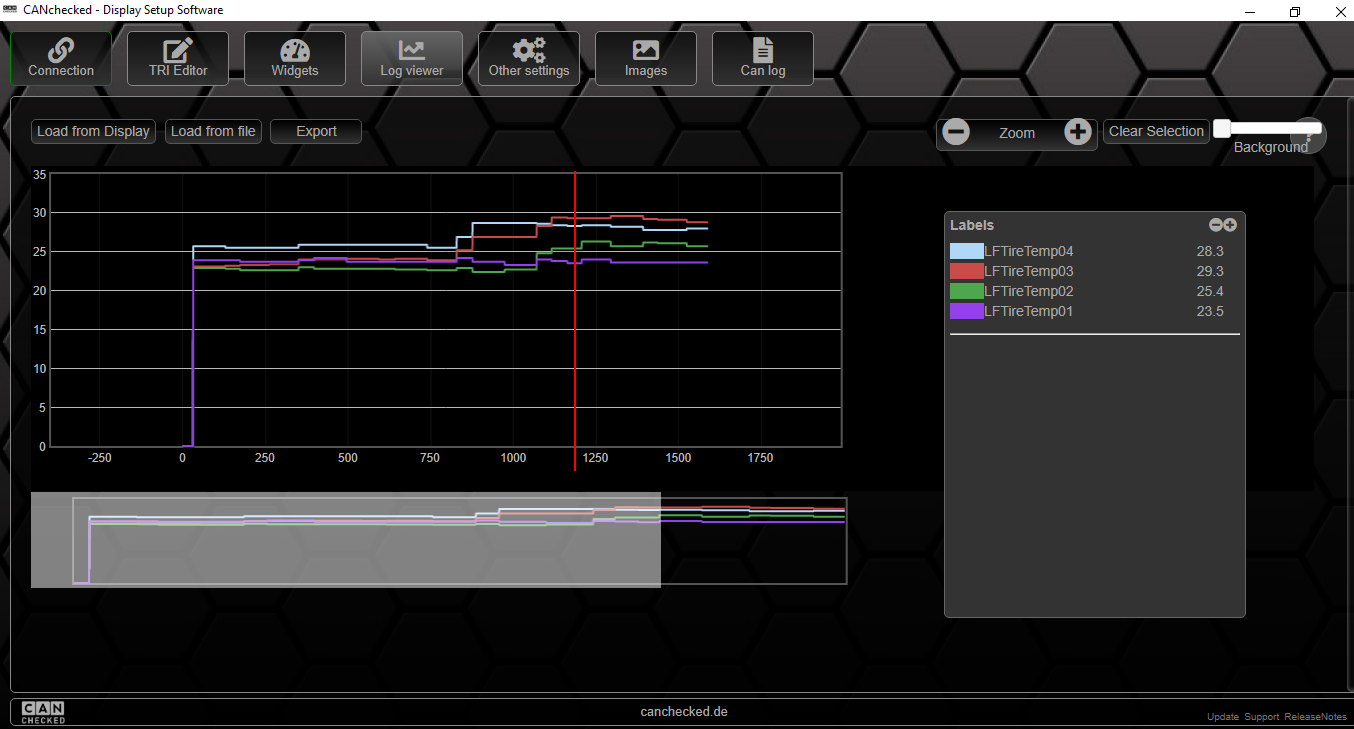Click the 29.3 value reading
The width and height of the screenshot is (1354, 729).
click(x=1210, y=271)
